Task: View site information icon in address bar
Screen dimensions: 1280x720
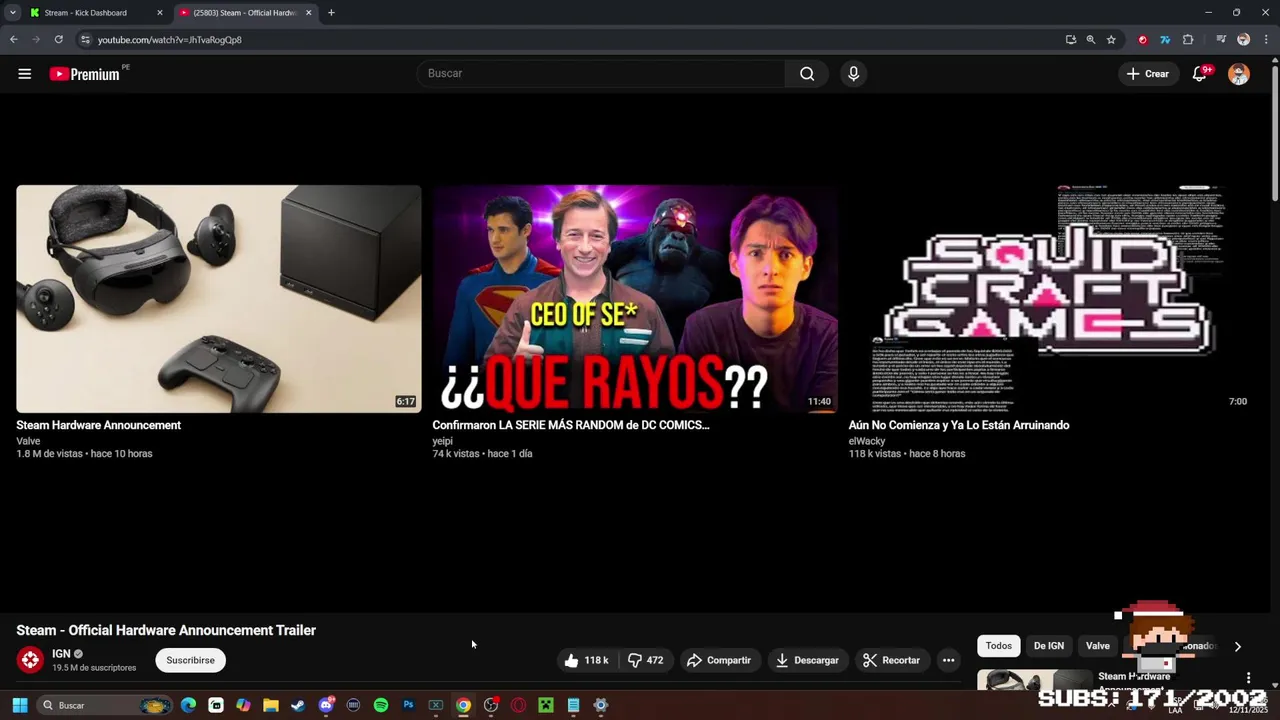Action: 85,40
